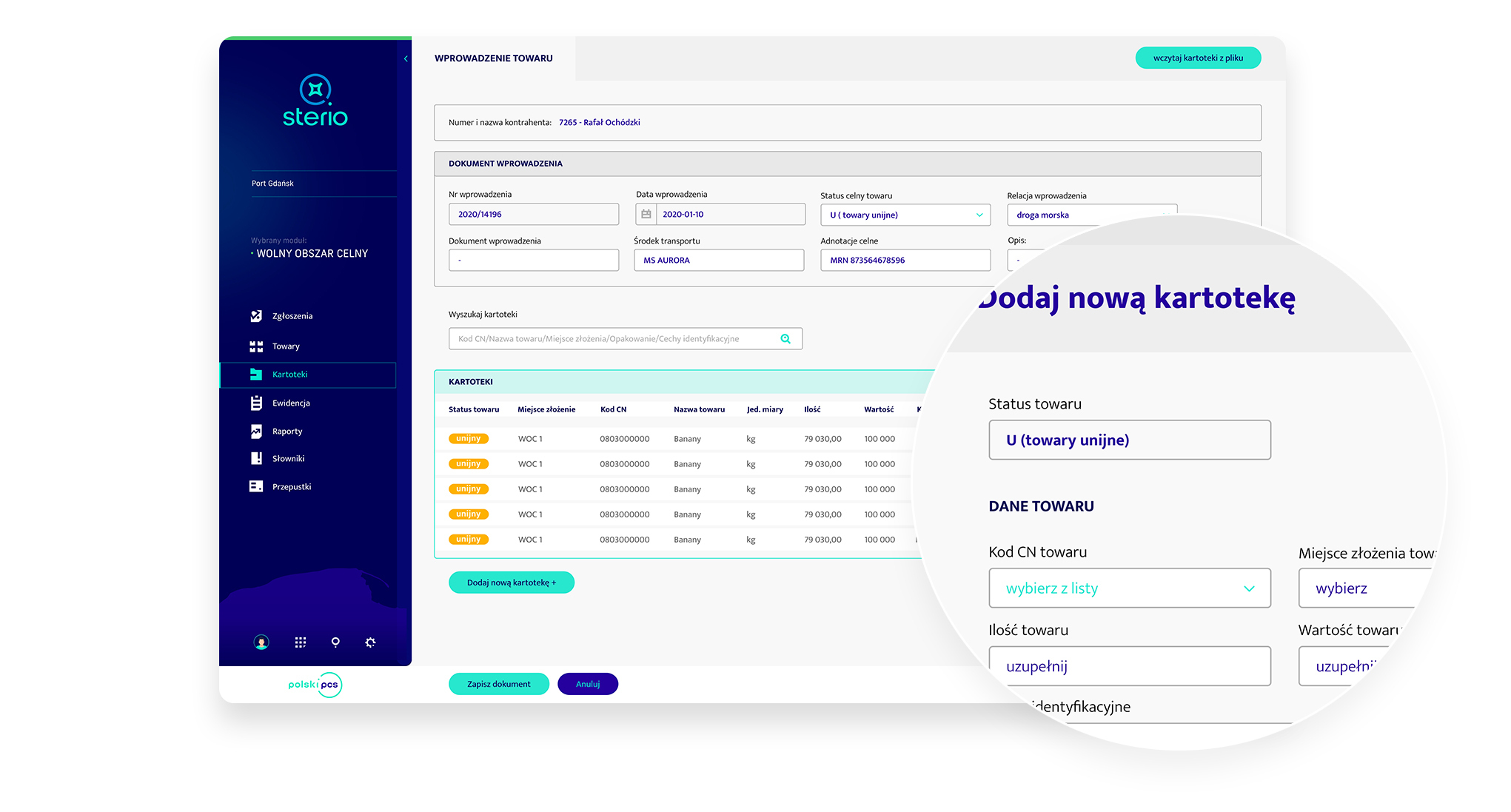Click Ilość towaru uzupełnij field
Screen dimensions: 1511x812
point(1130,666)
